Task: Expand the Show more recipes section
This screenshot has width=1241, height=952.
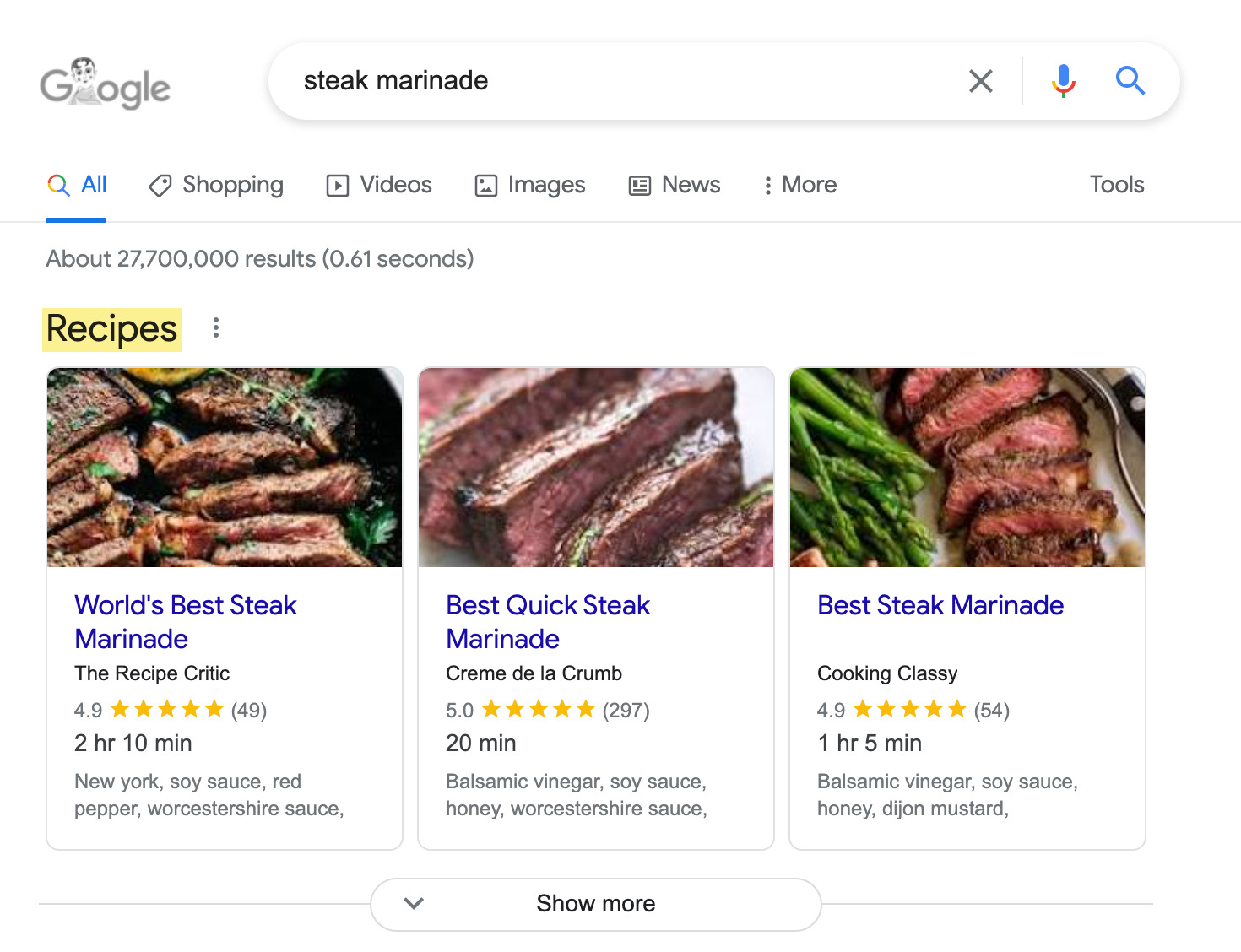Action: 595,903
